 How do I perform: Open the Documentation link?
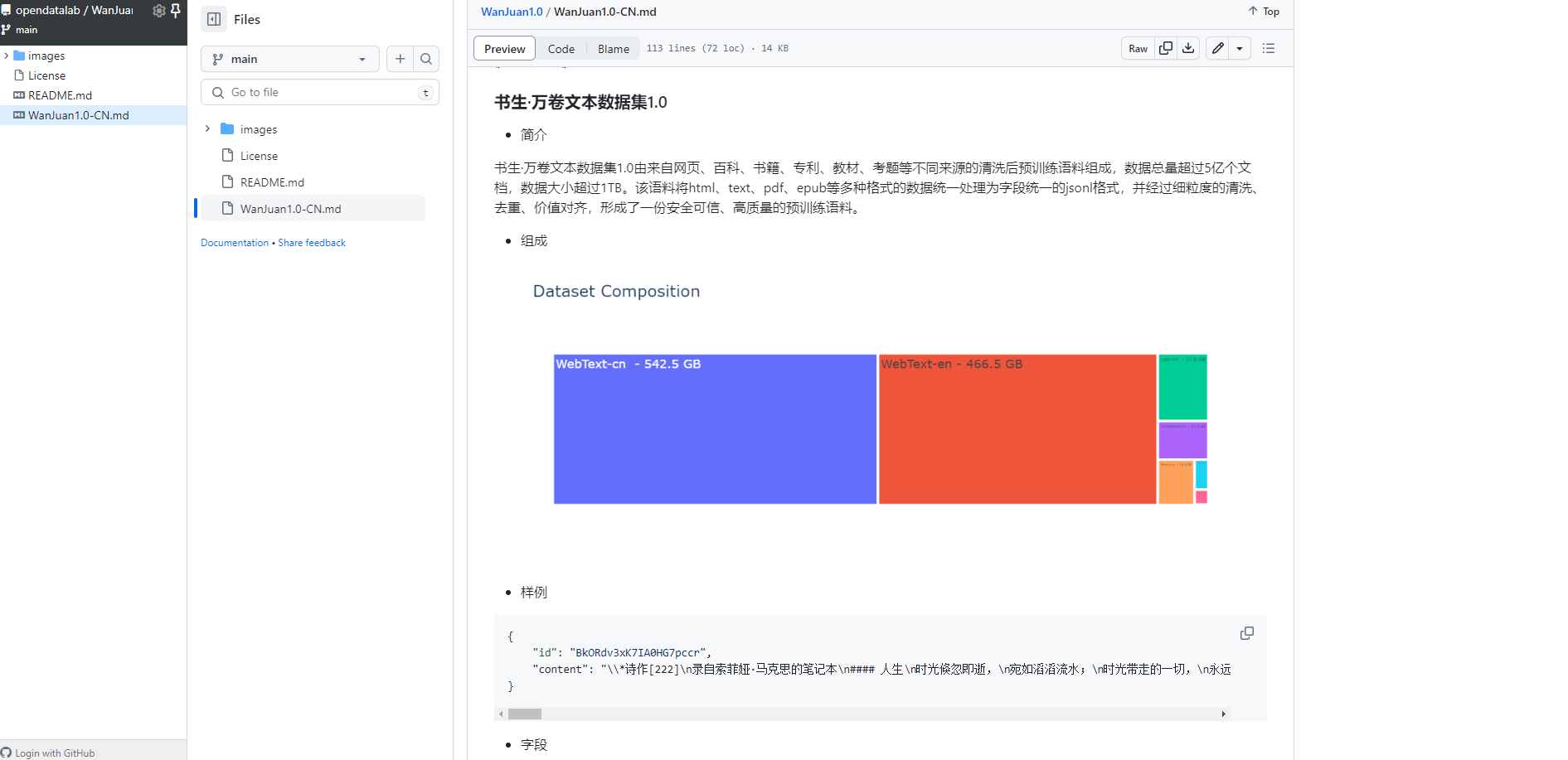235,243
